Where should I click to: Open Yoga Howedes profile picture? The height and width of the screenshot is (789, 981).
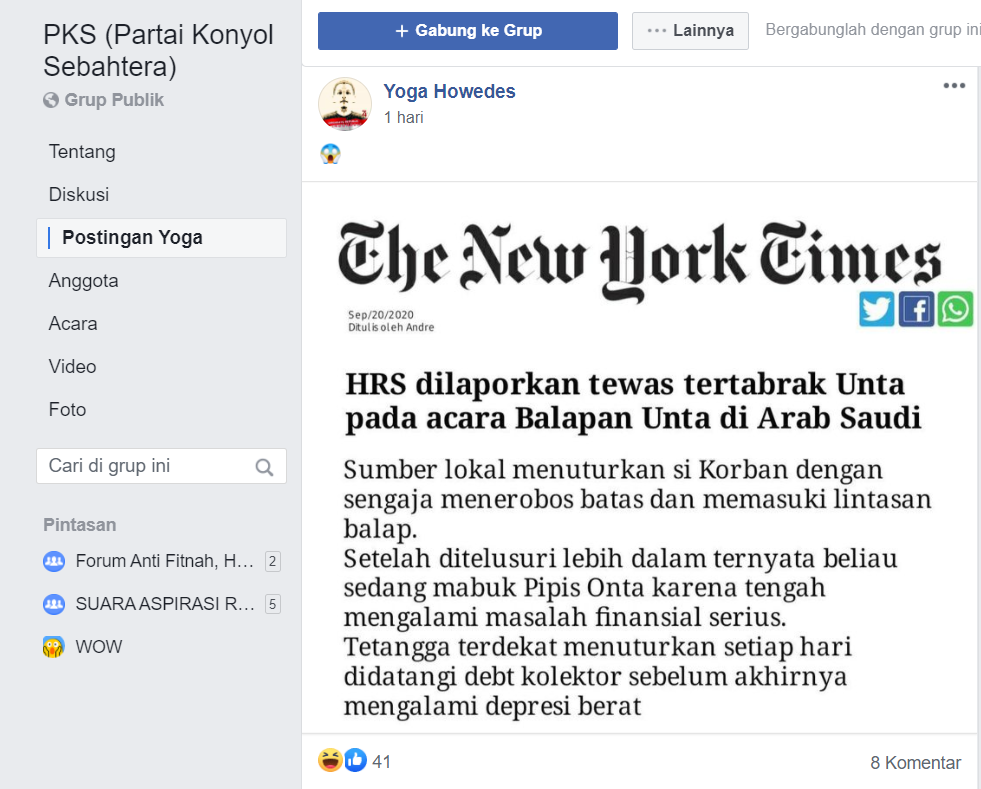[345, 104]
